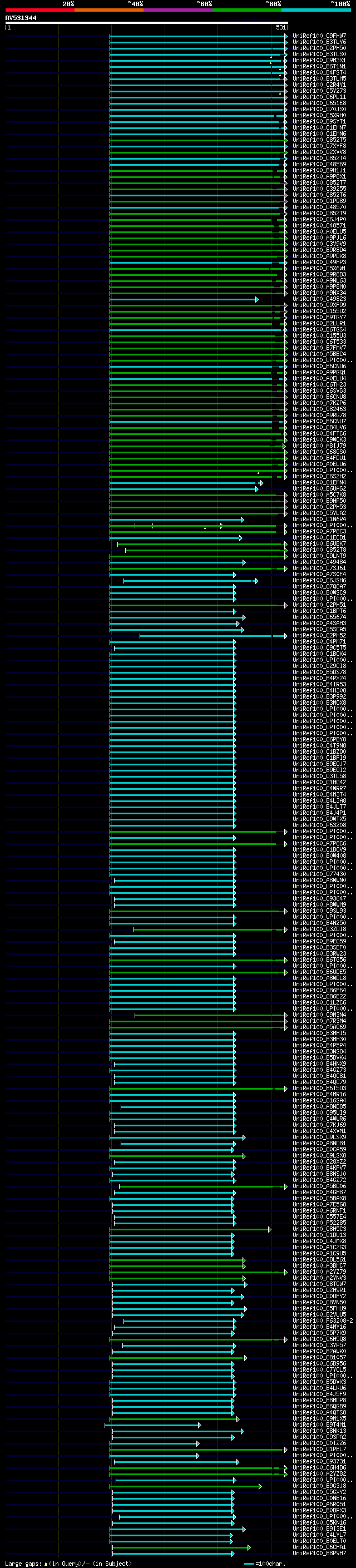Screen dimensions: 356x1568
Task: Select hit label UniRef100_Q4PM71
Action: click(319, 641)
